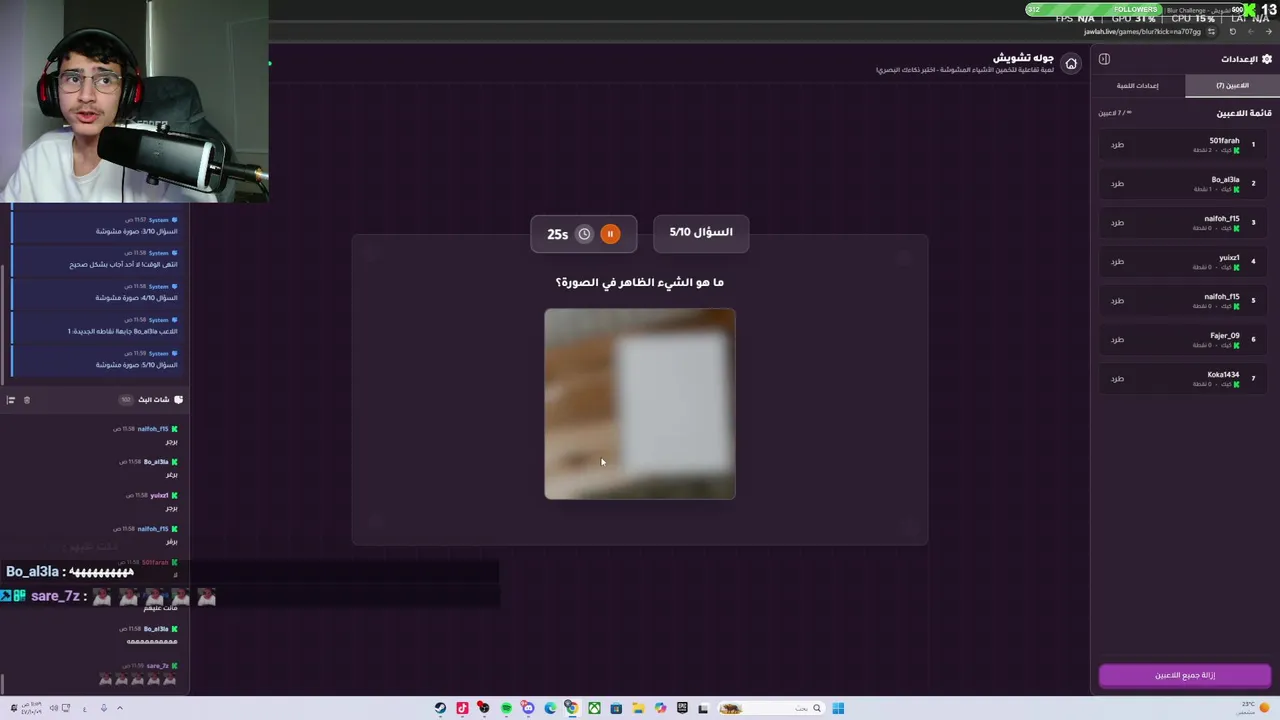Image resolution: width=1280 pixels, height=720 pixels.
Task: Click the picture question text above the blurred image
Action: 640,283
